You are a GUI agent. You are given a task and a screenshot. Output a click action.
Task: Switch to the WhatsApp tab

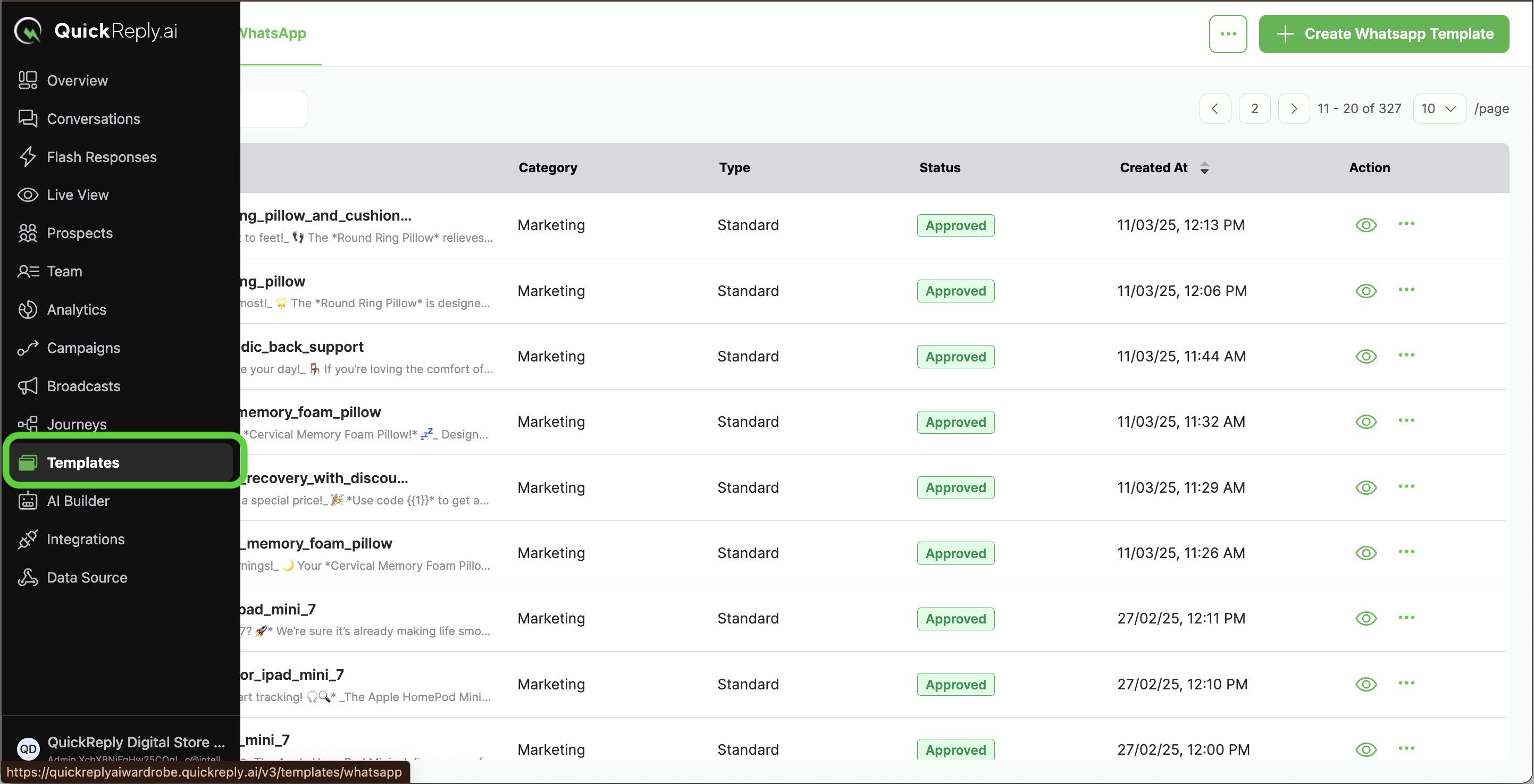coord(273,33)
